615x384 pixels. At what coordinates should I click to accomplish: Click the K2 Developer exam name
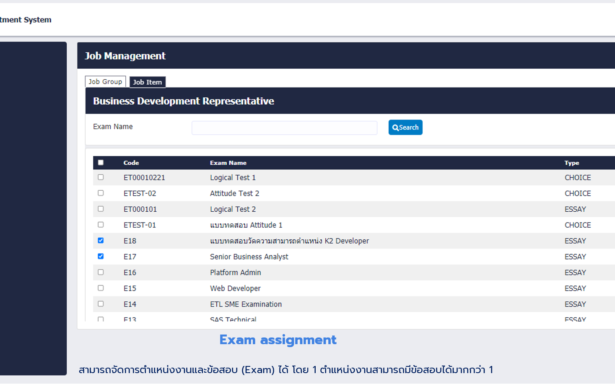click(289, 241)
